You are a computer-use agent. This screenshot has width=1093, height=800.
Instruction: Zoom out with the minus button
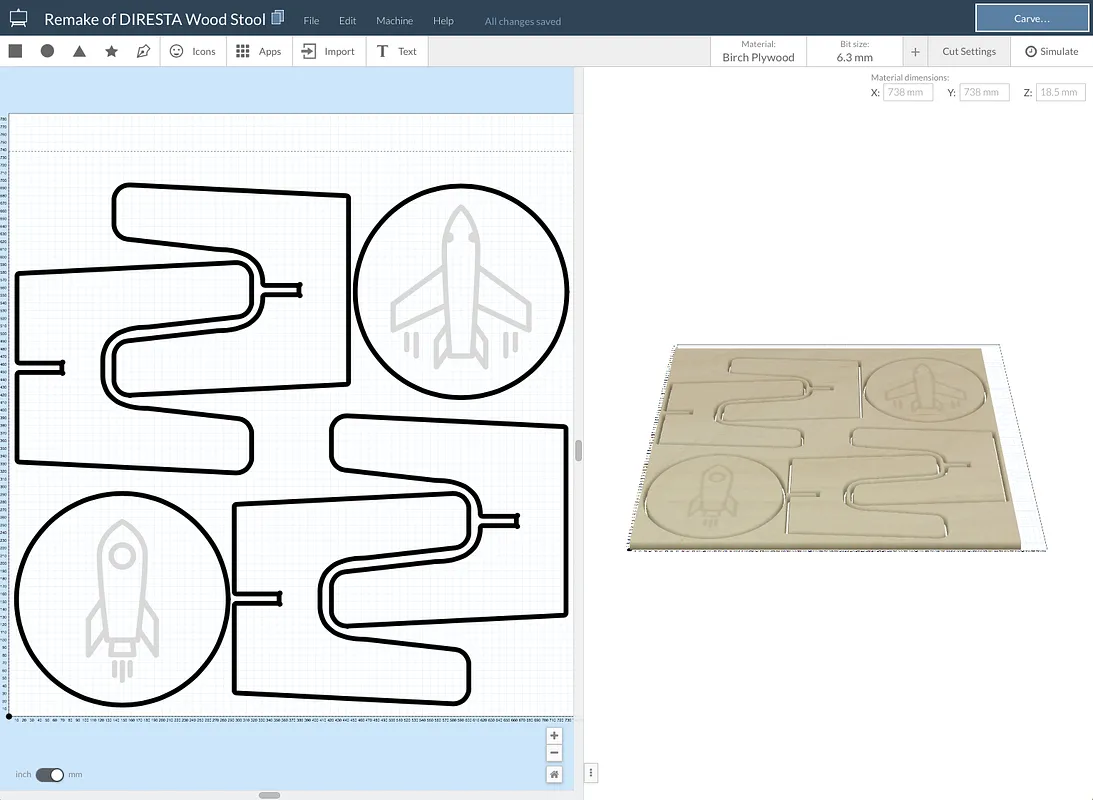tap(554, 753)
